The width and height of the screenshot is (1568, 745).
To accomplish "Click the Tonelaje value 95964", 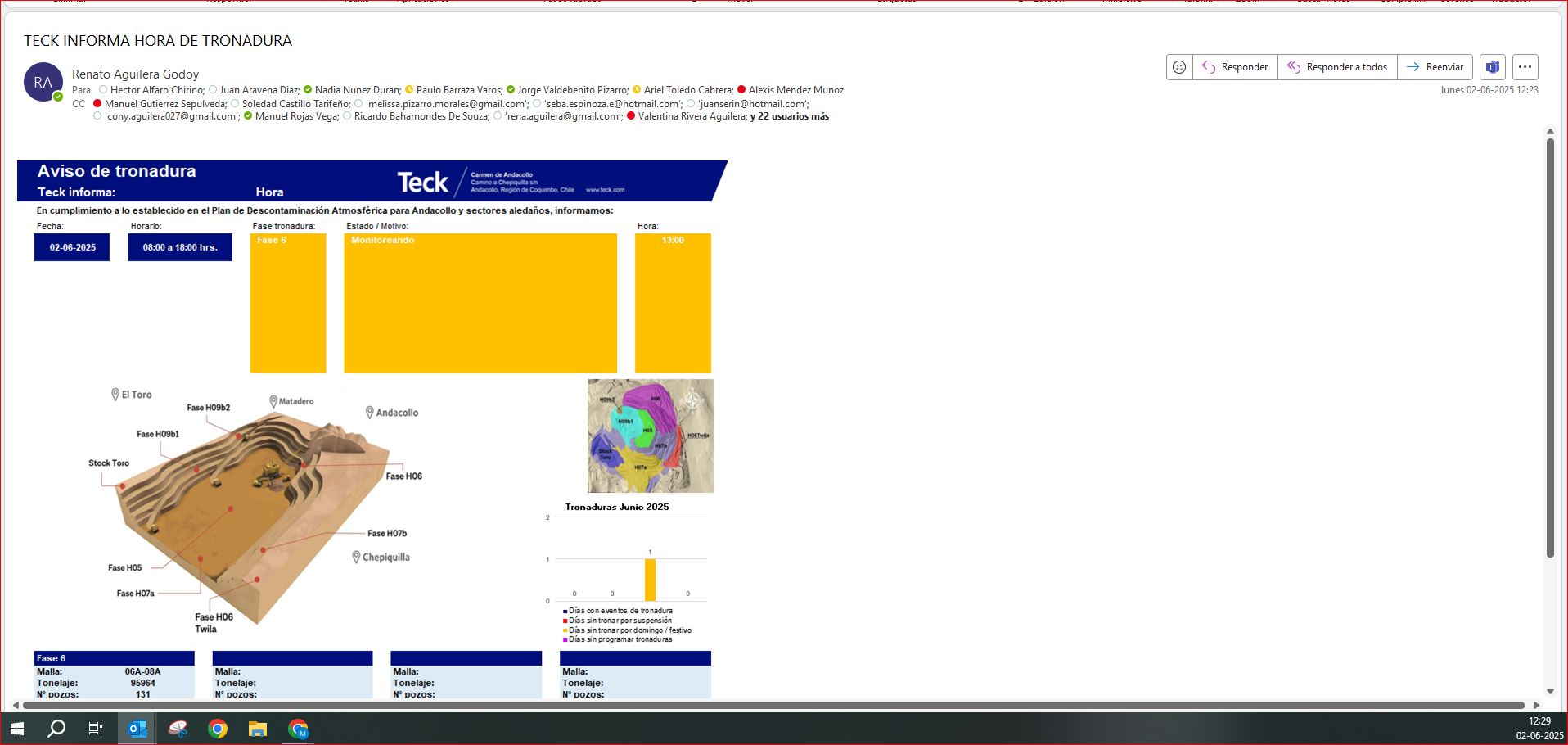I will (x=142, y=683).
